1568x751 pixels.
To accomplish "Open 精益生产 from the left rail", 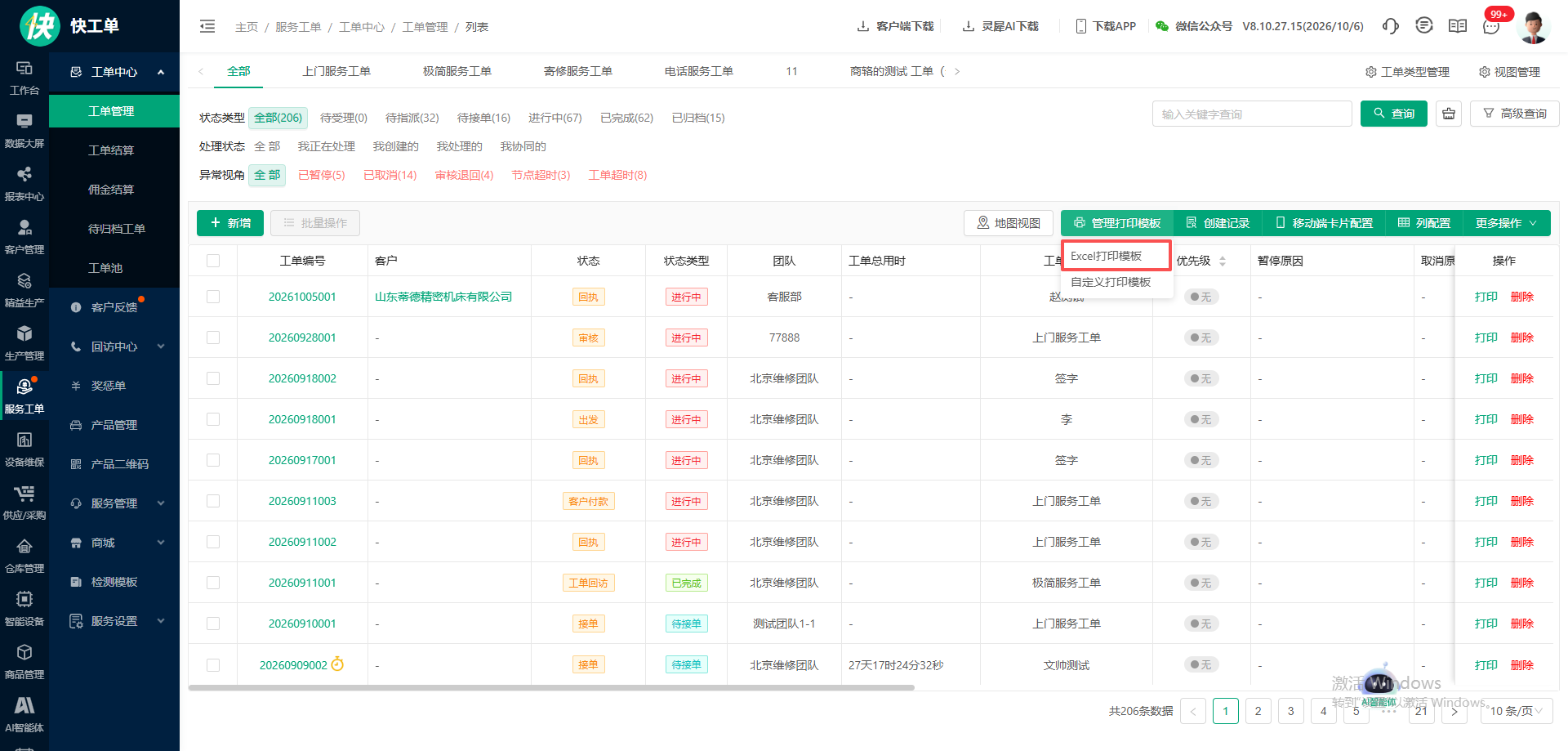I will [x=24, y=290].
